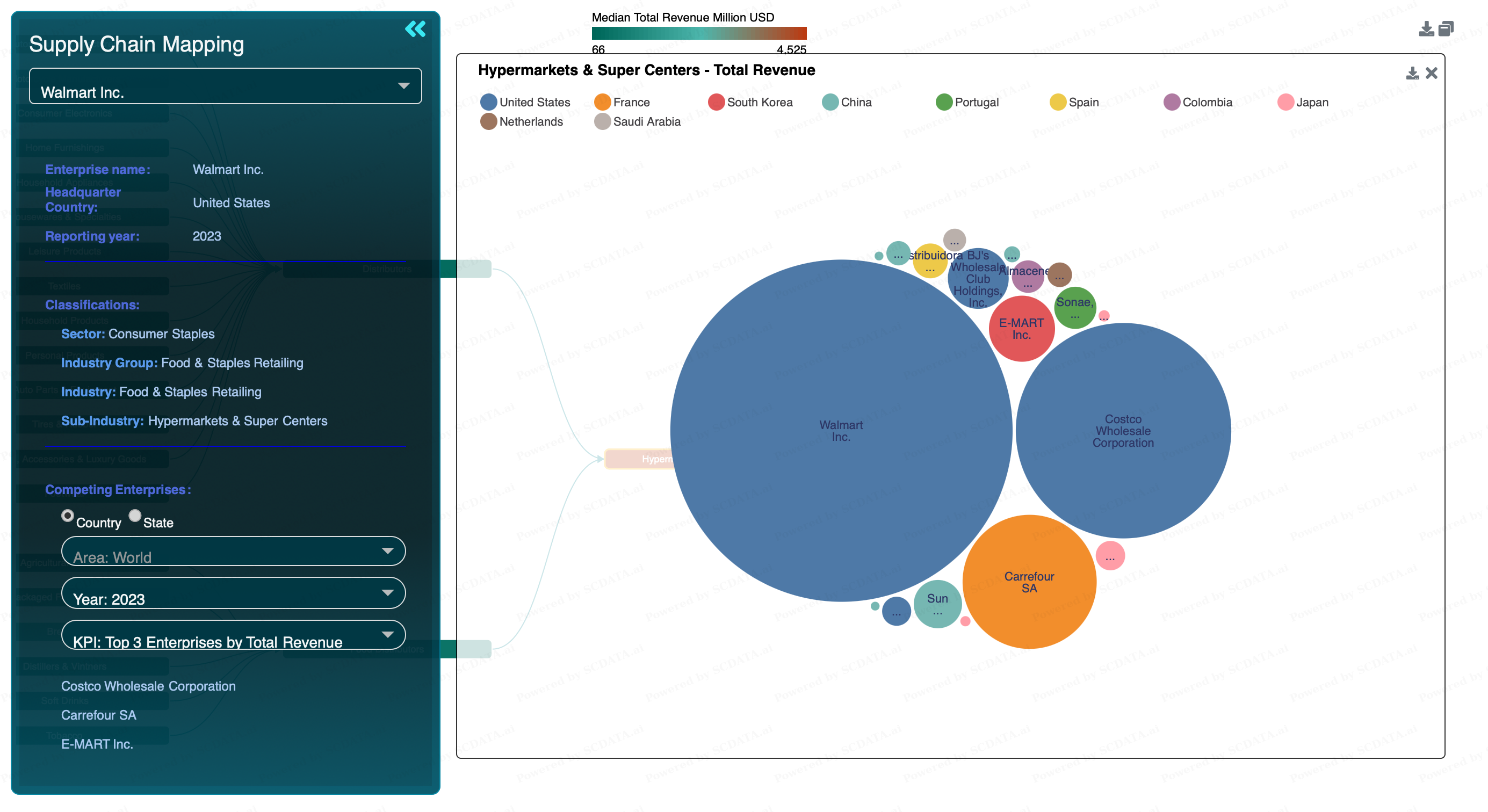
Task: Open the Area: World dropdown
Action: (233, 551)
